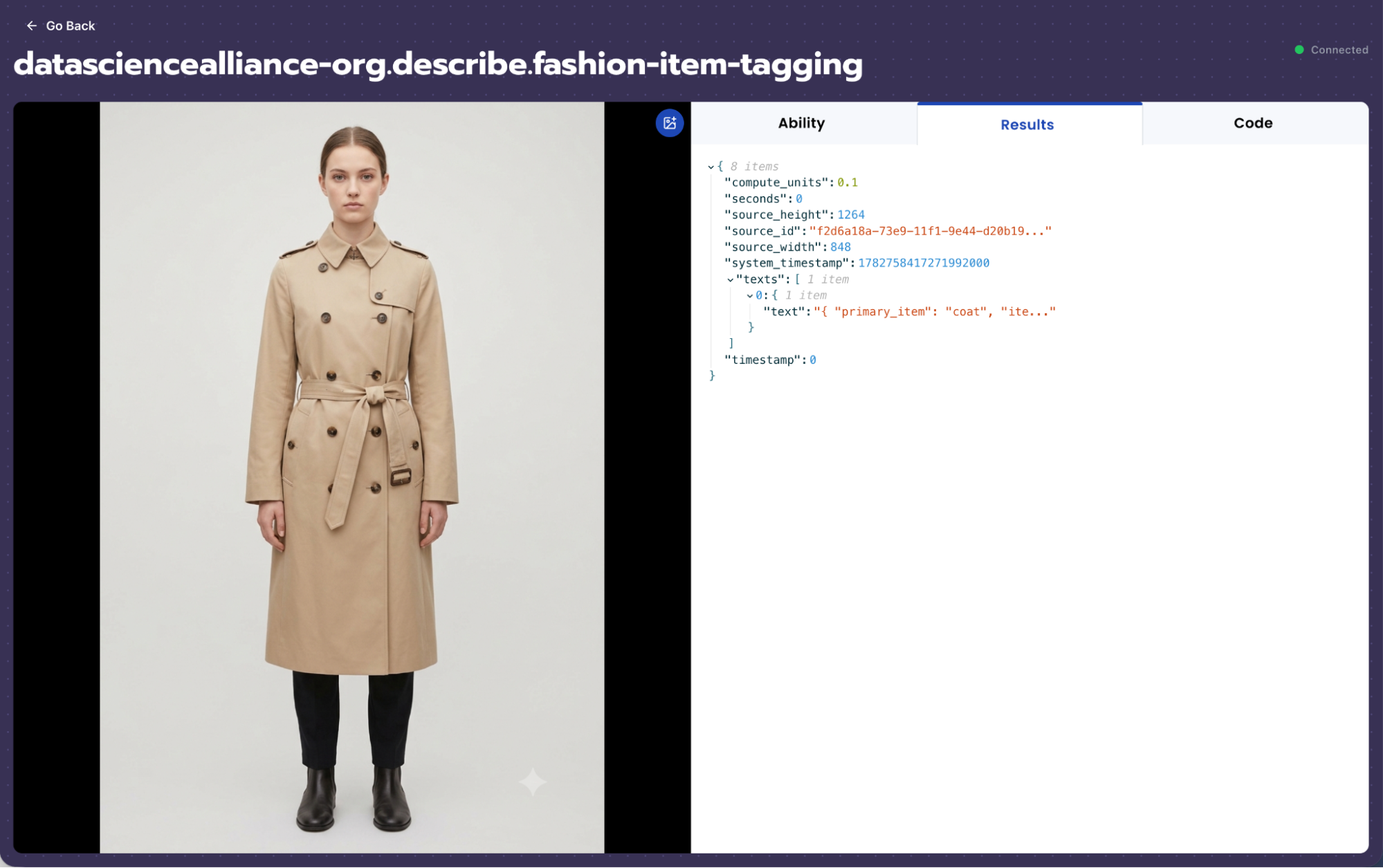
Task: Click the "source_id" key
Action: (x=762, y=231)
